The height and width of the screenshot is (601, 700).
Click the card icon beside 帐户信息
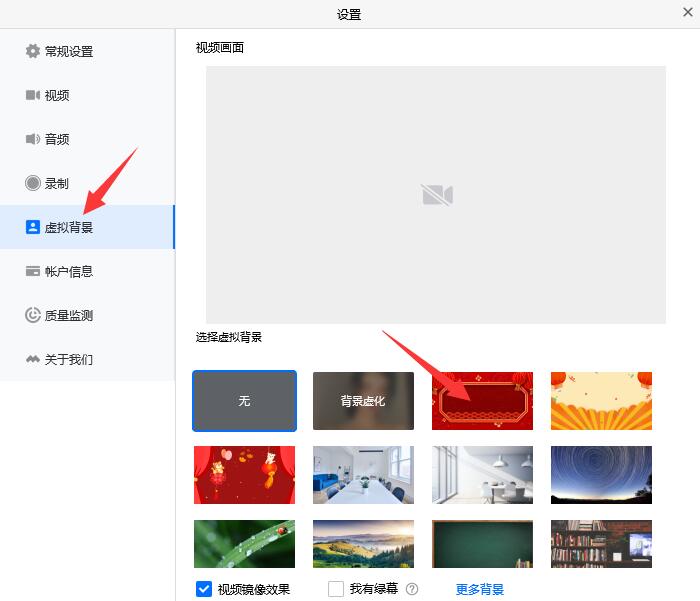33,271
